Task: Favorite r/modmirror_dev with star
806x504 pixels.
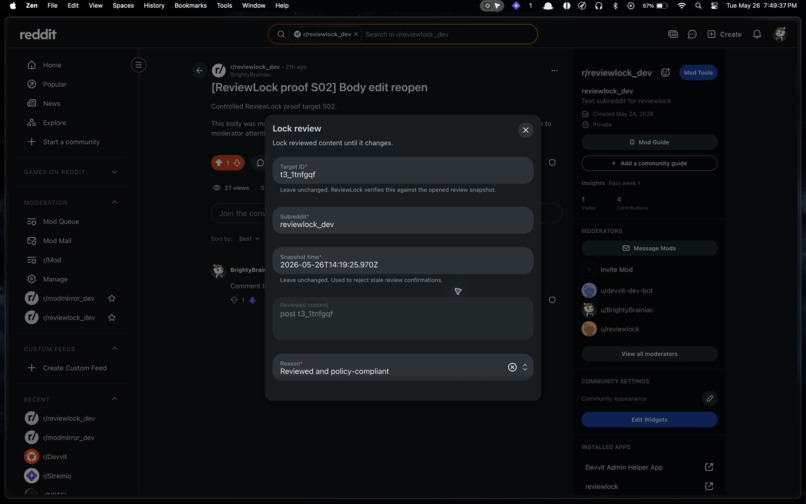Action: pyautogui.click(x=112, y=298)
